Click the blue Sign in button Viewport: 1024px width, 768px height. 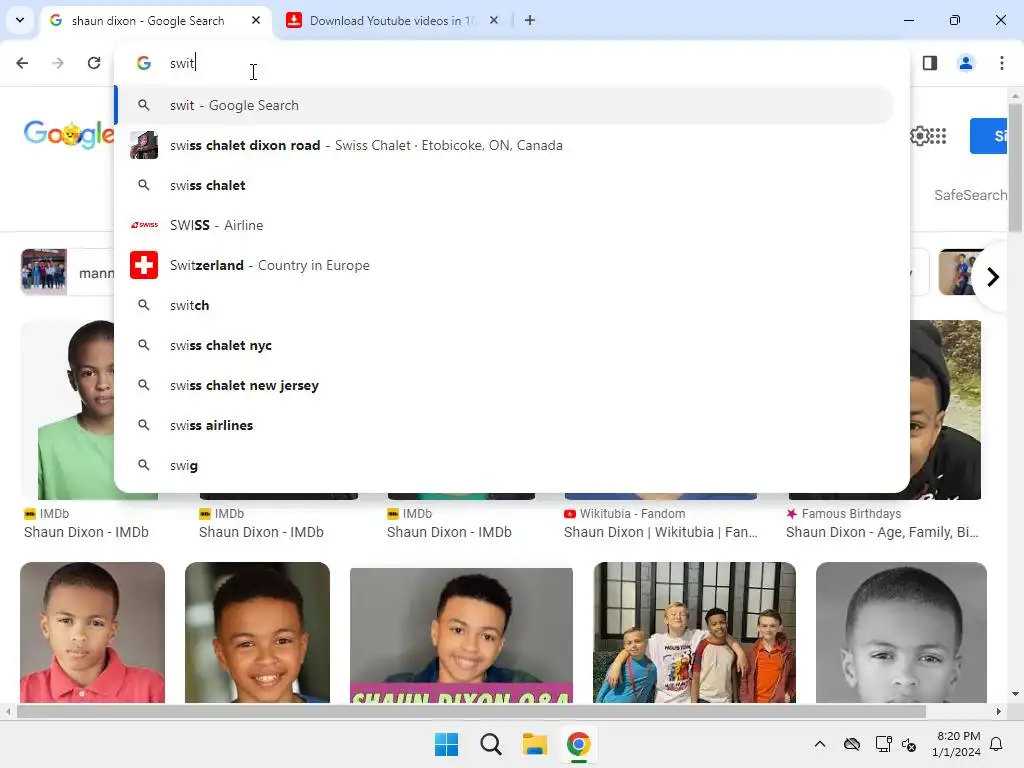pos(989,136)
